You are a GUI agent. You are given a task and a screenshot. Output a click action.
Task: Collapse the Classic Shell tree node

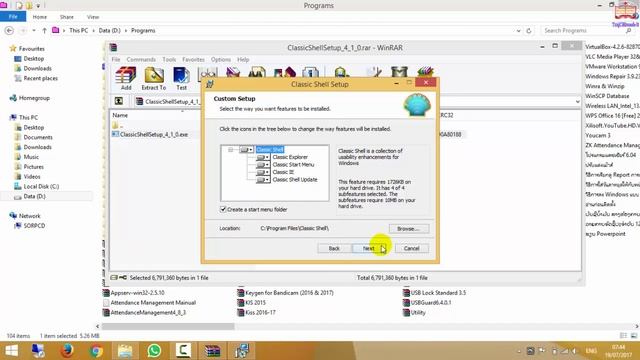coord(231,150)
